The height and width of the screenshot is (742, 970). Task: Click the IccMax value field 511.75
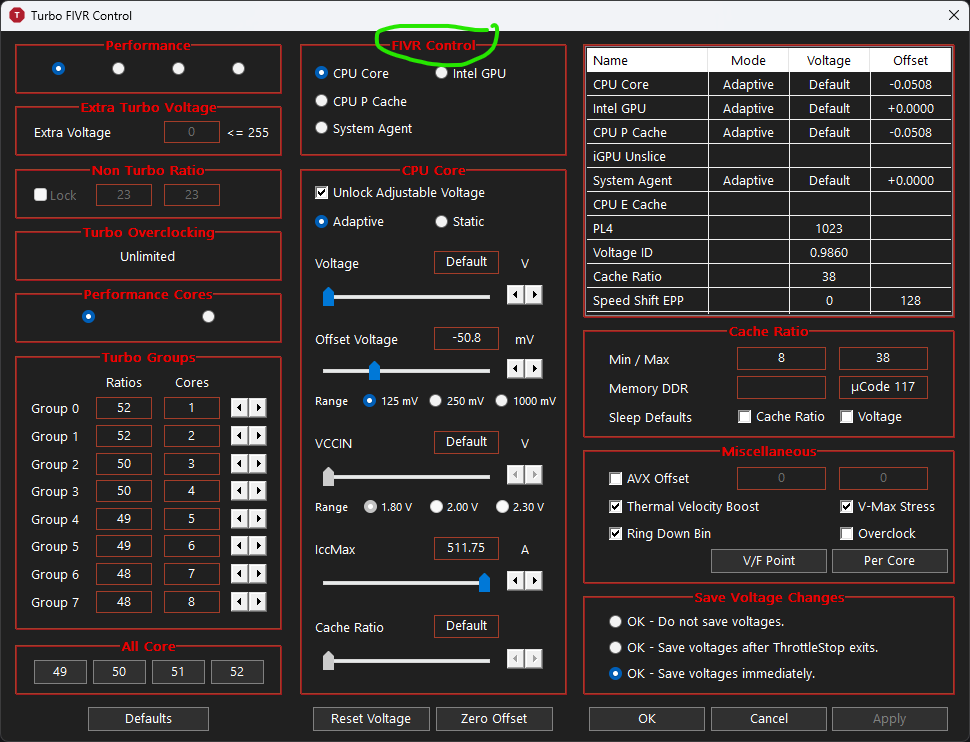coord(466,548)
